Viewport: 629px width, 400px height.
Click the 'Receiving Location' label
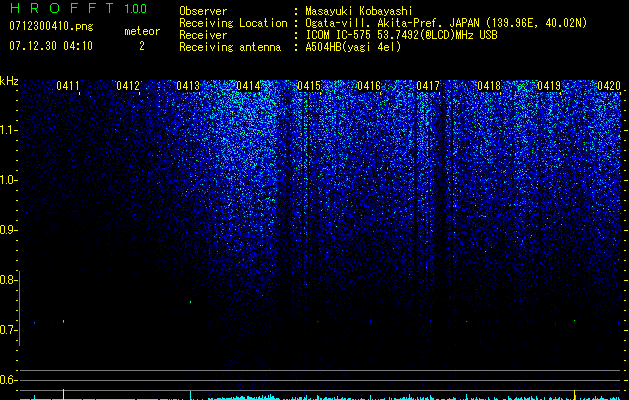click(x=233, y=23)
